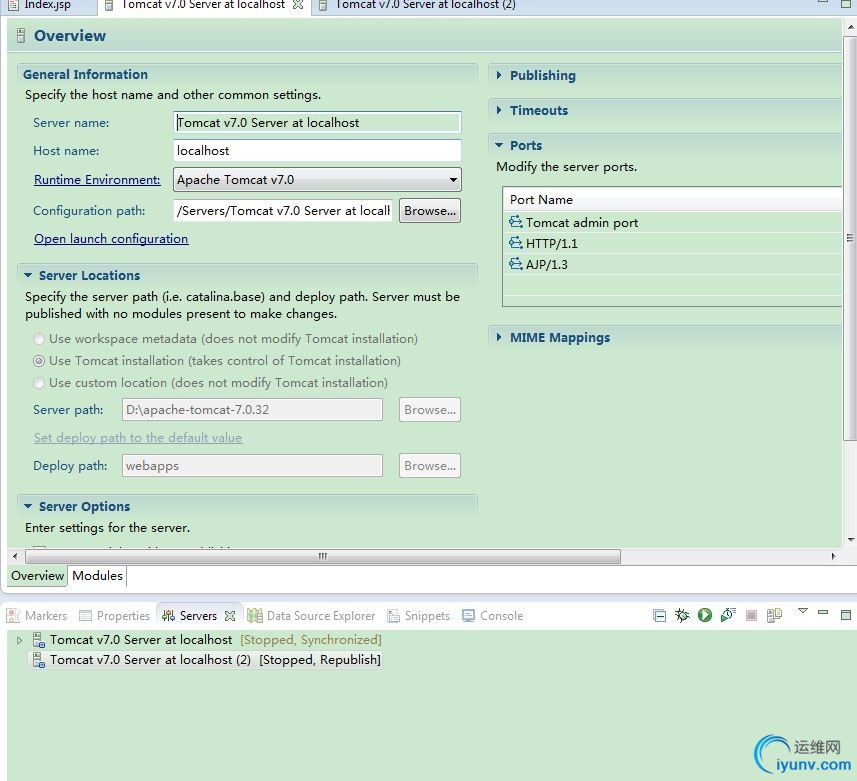Image resolution: width=857 pixels, height=781 pixels.
Task: Click the HTTP/1.1 port icon
Action: [515, 243]
